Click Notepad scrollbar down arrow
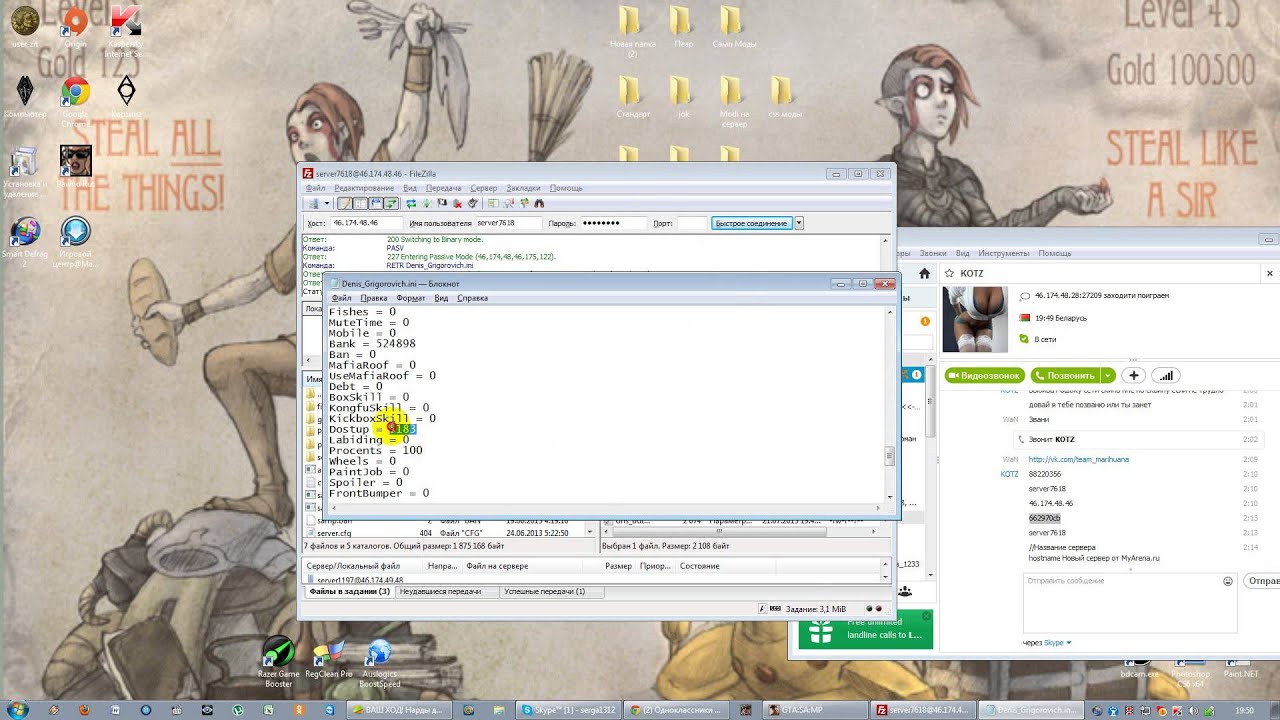The width and height of the screenshot is (1280, 720). [889, 496]
